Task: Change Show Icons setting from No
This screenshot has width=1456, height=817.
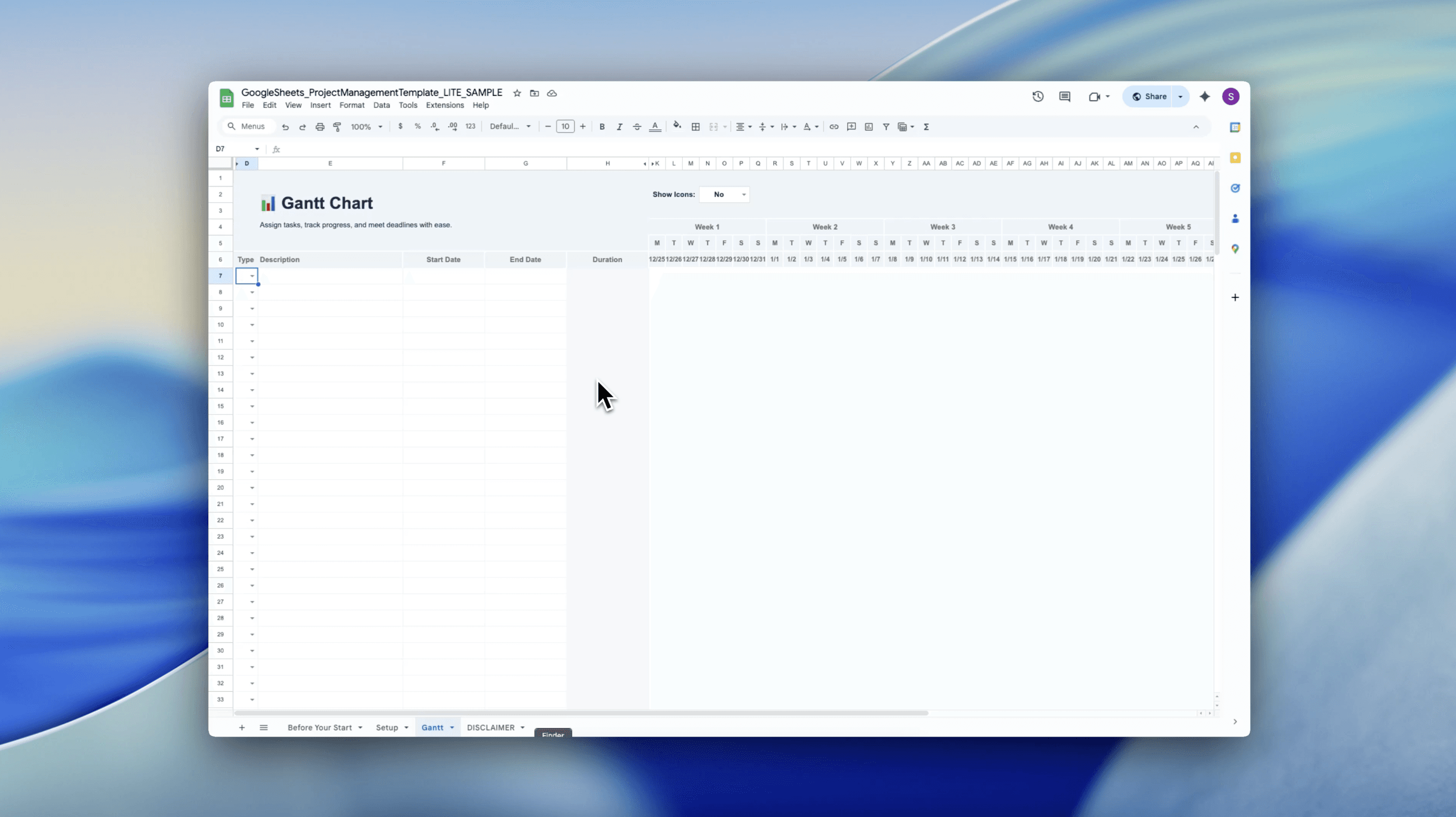Action: [x=725, y=194]
